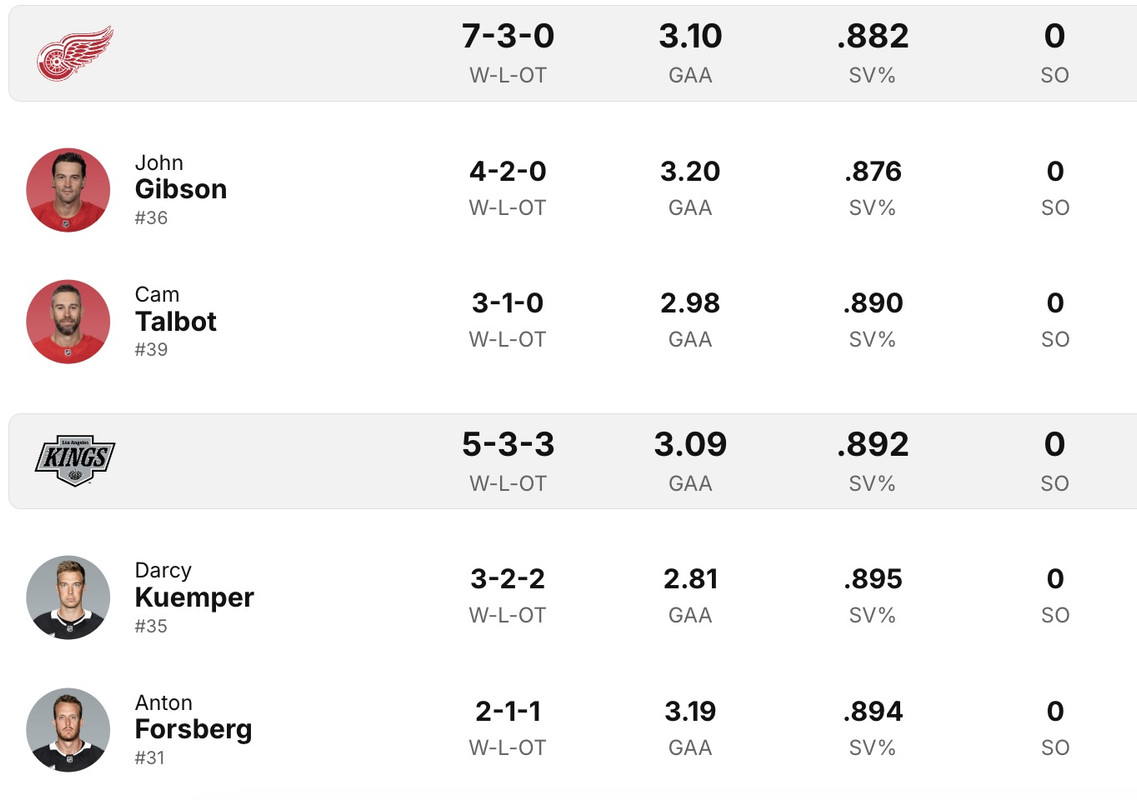
Task: Click the Los Angeles Kings logo
Action: [75, 460]
